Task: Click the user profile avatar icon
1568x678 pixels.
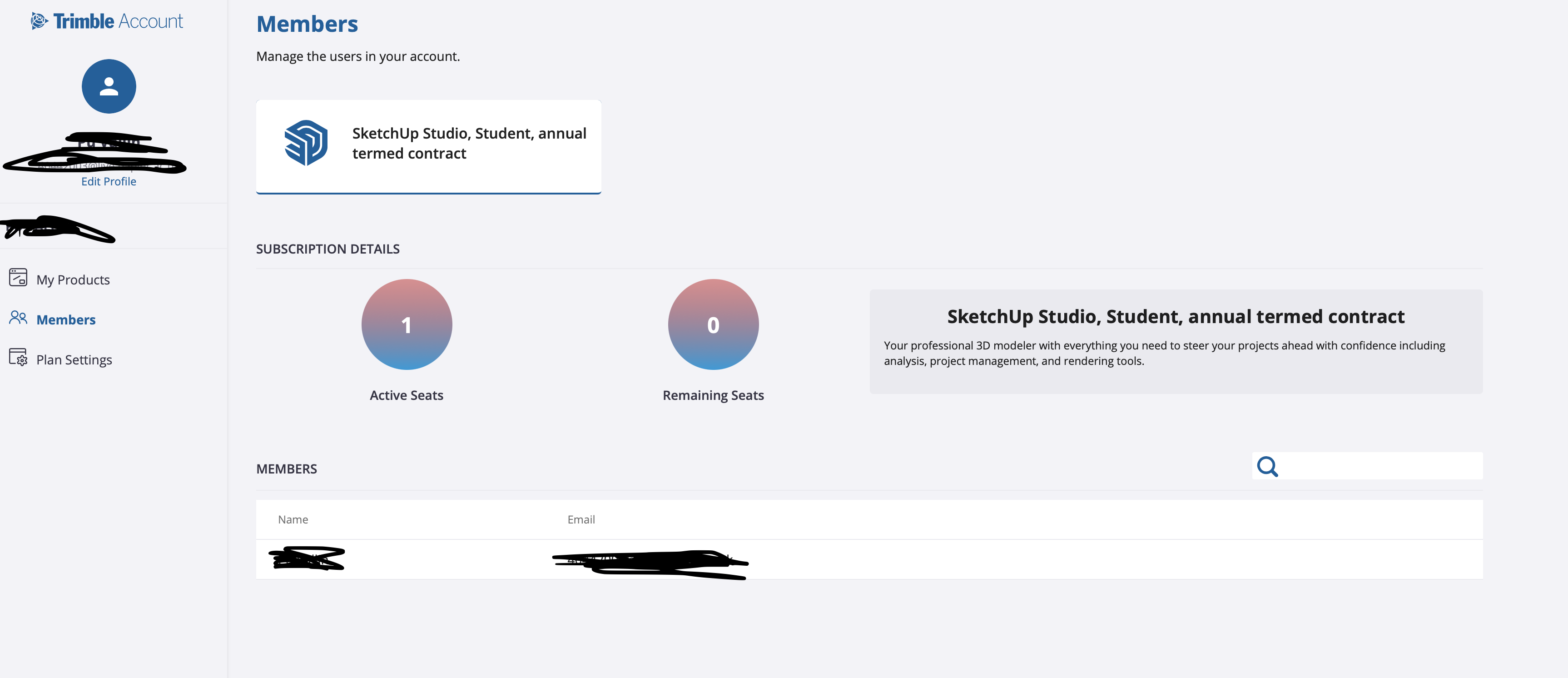Action: pos(109,86)
